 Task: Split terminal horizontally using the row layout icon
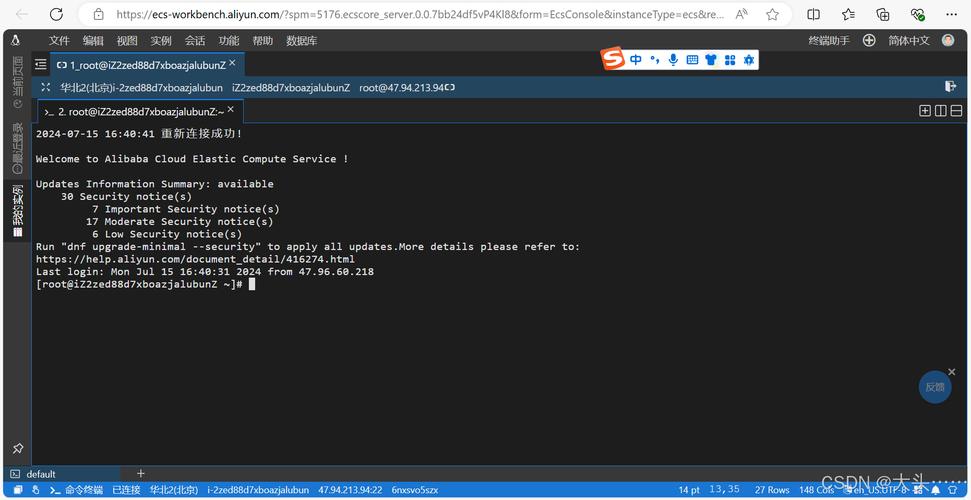click(956, 111)
